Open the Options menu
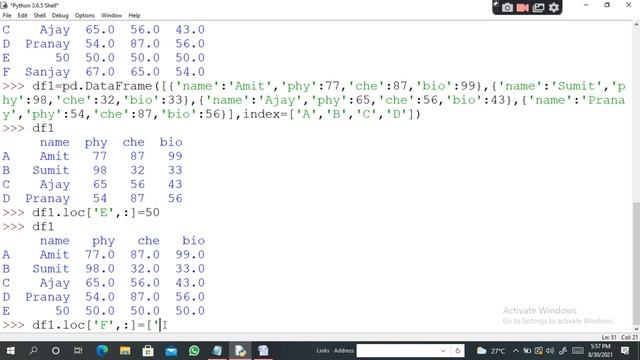640x360 pixels. point(85,15)
